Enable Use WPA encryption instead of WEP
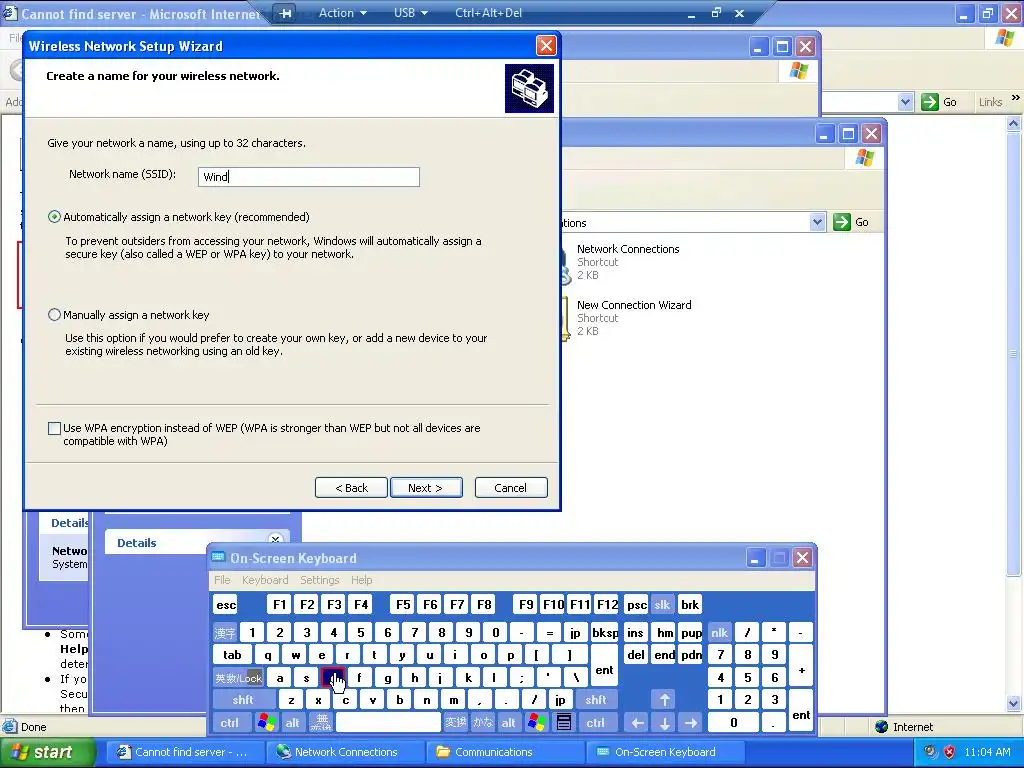 55,428
